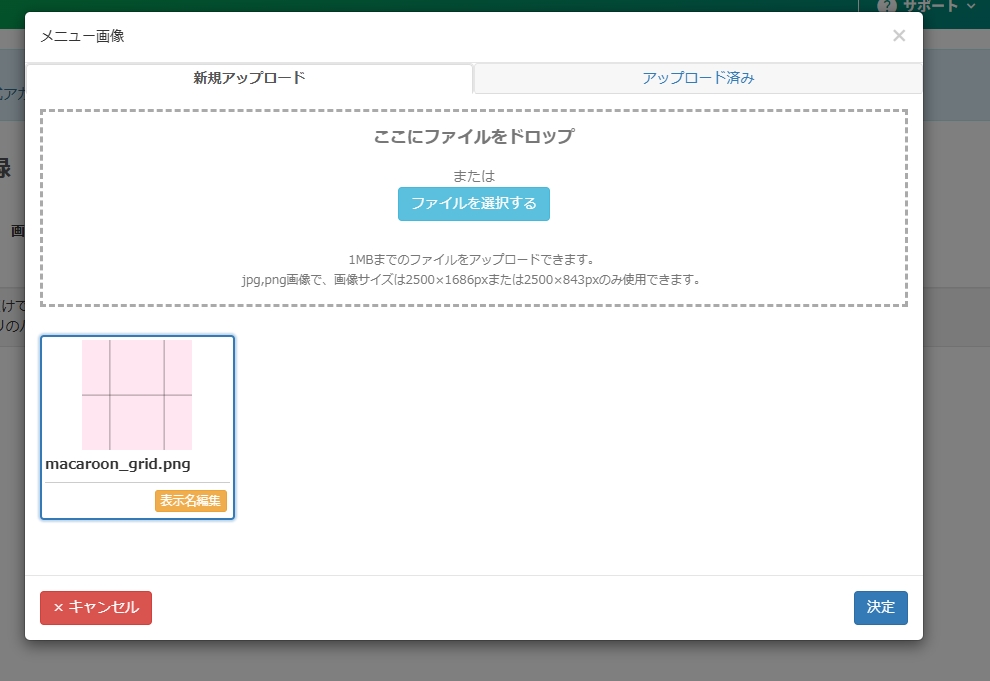Click the ファイルを選択する button
Screen dimensions: 990x681
(x=473, y=204)
